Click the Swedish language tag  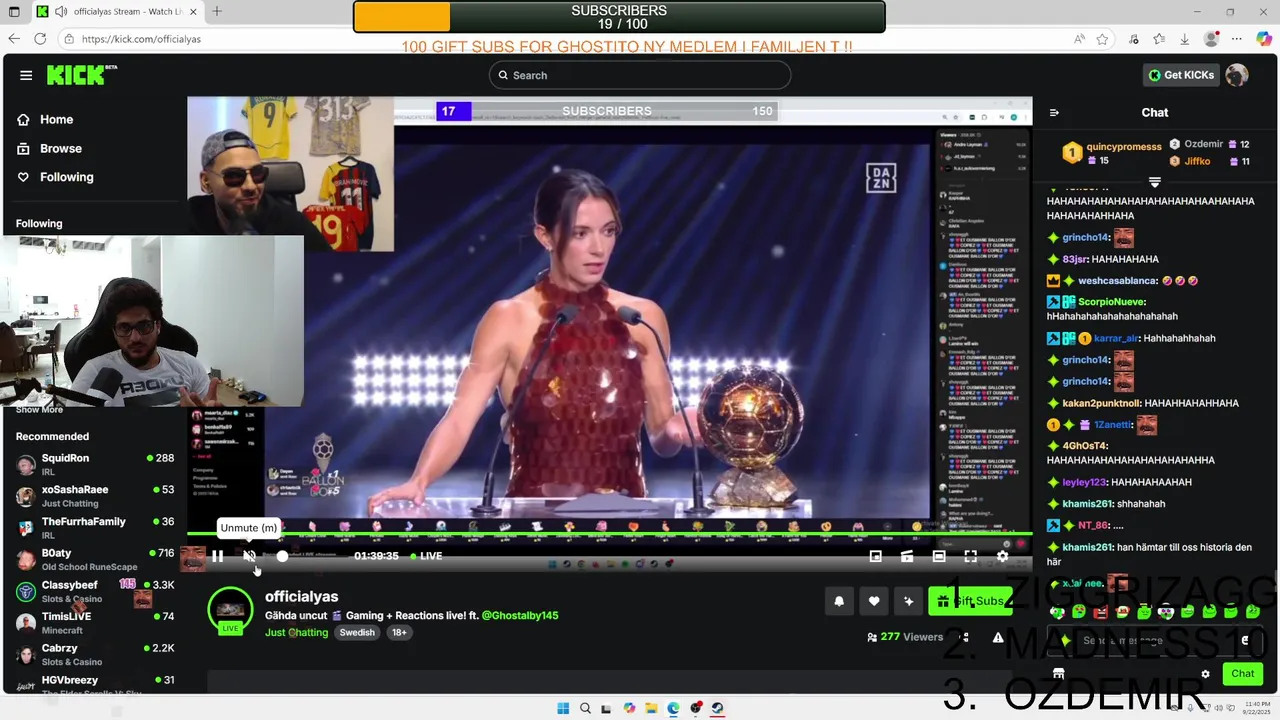[x=357, y=633]
